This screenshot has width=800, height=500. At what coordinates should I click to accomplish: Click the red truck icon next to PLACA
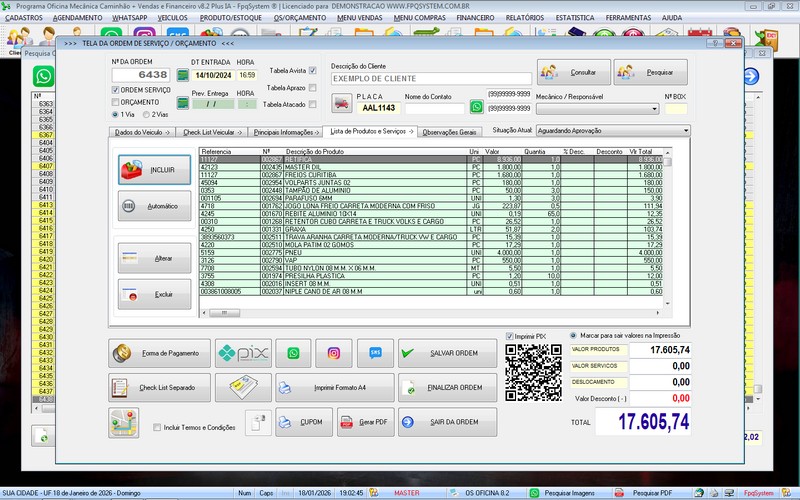click(x=343, y=104)
